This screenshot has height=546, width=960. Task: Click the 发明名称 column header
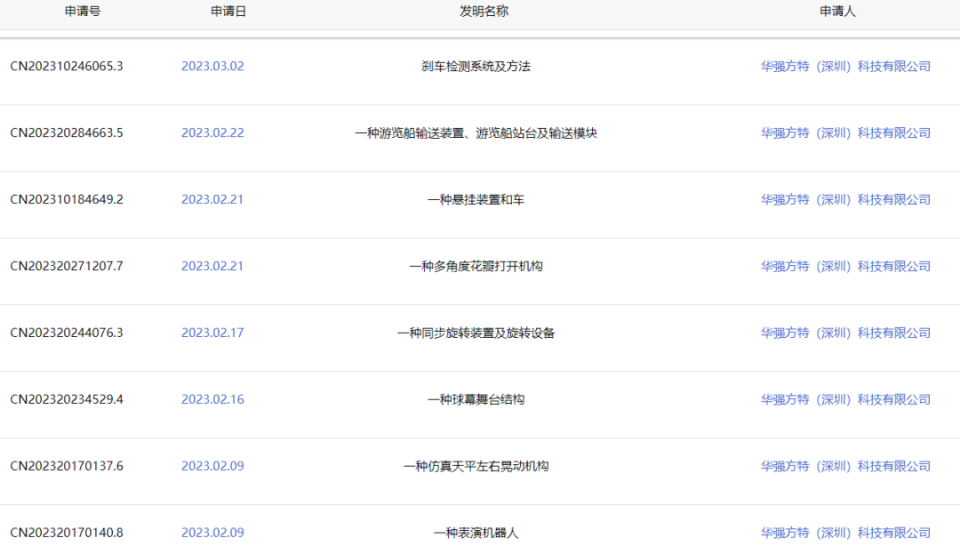pyautogui.click(x=484, y=11)
